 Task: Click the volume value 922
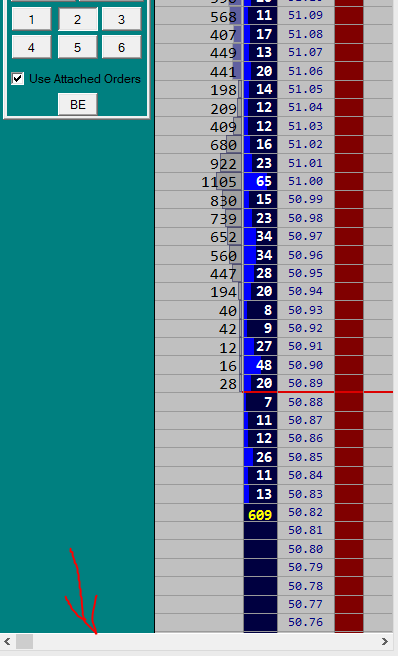coord(223,164)
